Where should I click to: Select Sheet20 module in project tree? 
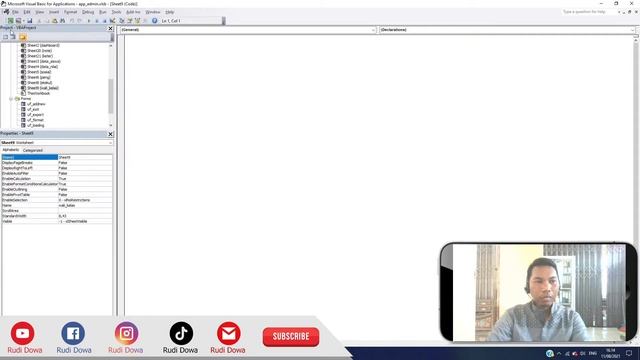coord(39,51)
